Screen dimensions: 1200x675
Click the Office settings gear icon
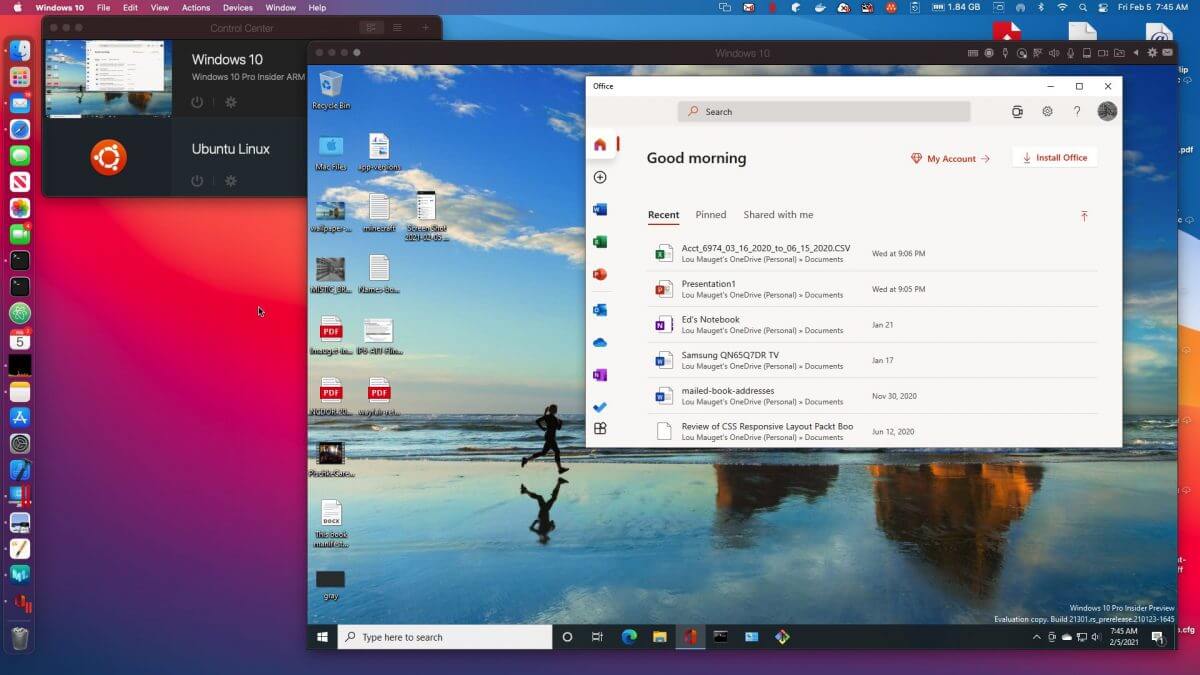1047,112
